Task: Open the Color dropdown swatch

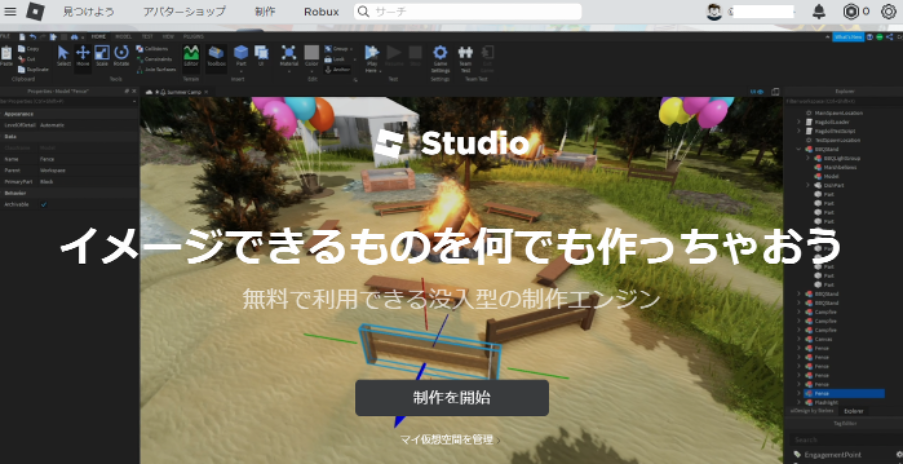Action: coord(312,54)
